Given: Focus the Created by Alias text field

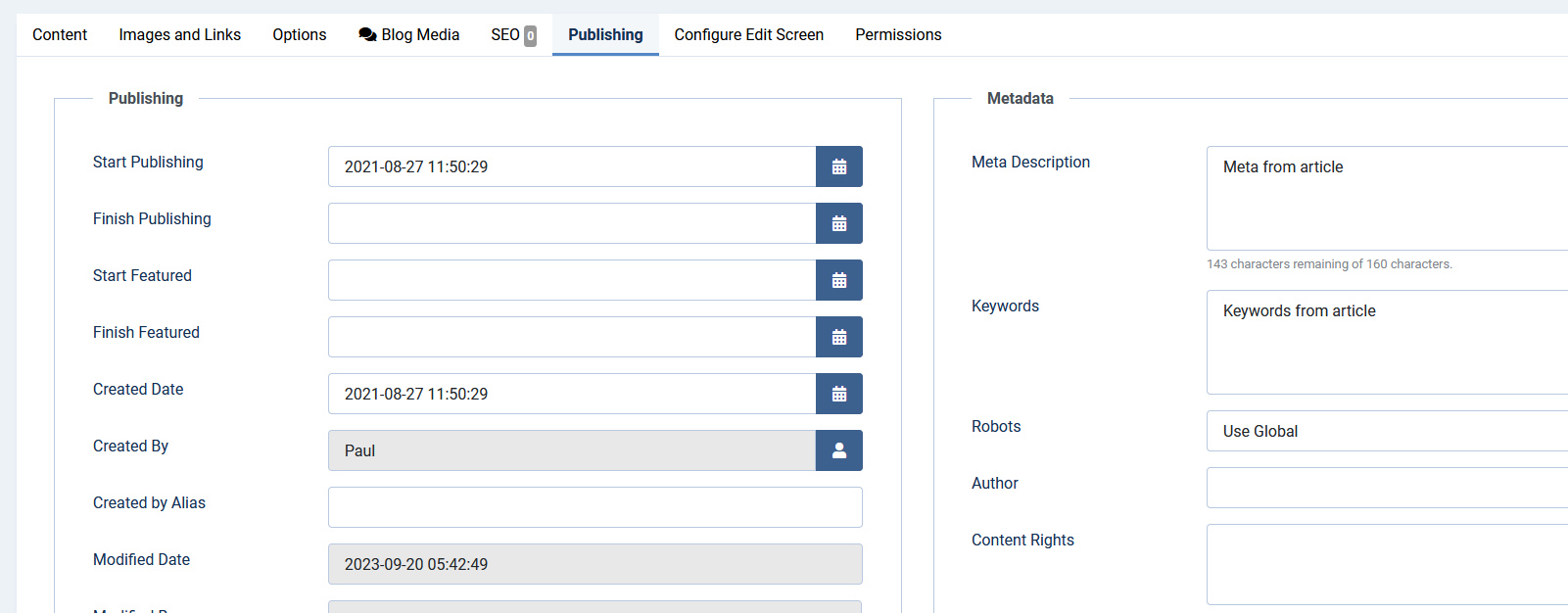Looking at the screenshot, I should pos(594,507).
